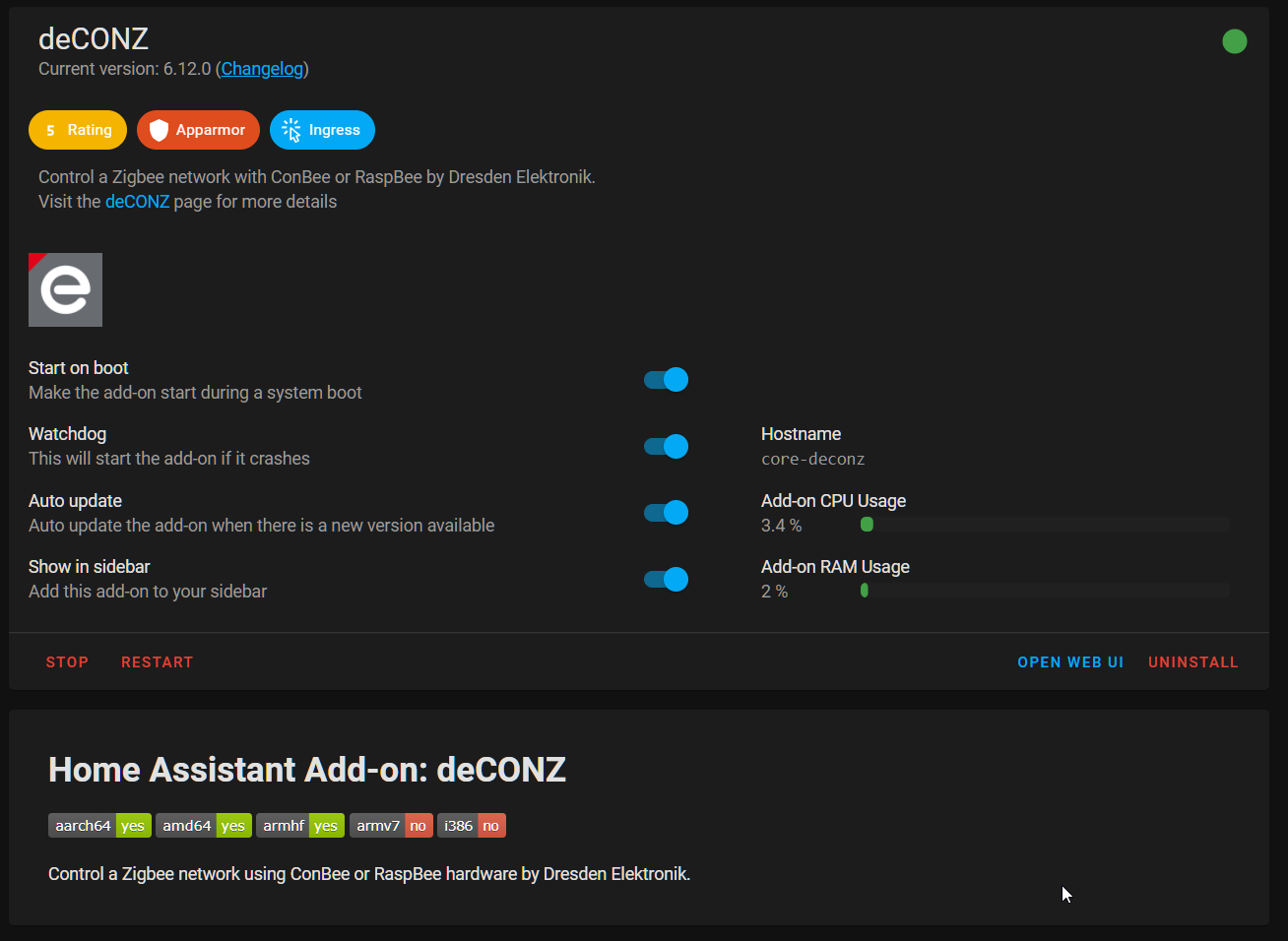Visit the deCONZ page link
This screenshot has height=941, width=1288.
(137, 201)
